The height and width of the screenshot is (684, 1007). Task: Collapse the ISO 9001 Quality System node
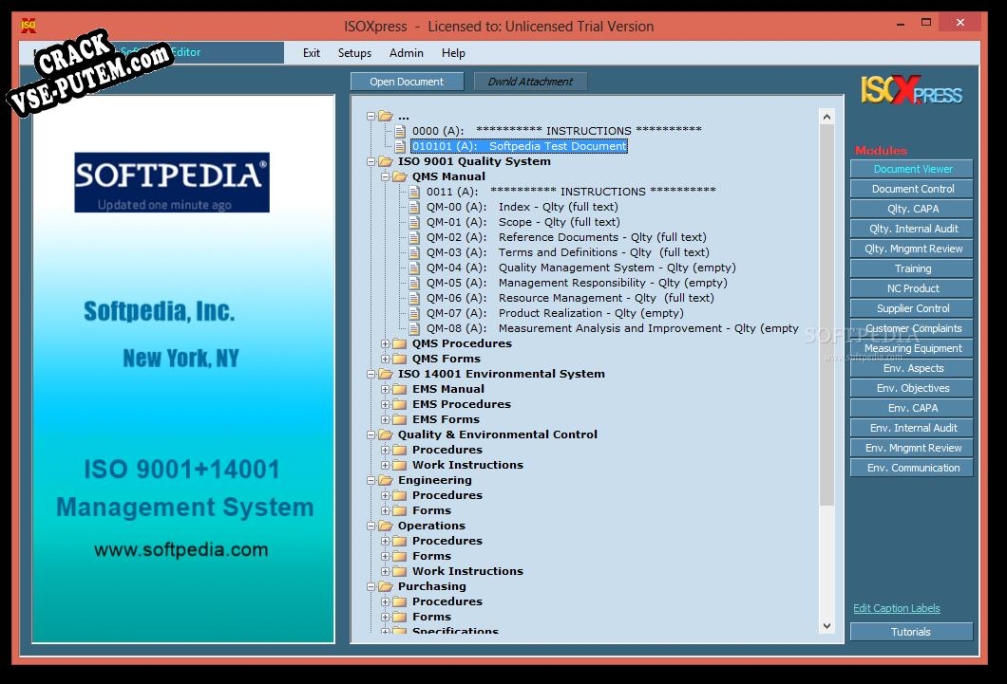371,162
